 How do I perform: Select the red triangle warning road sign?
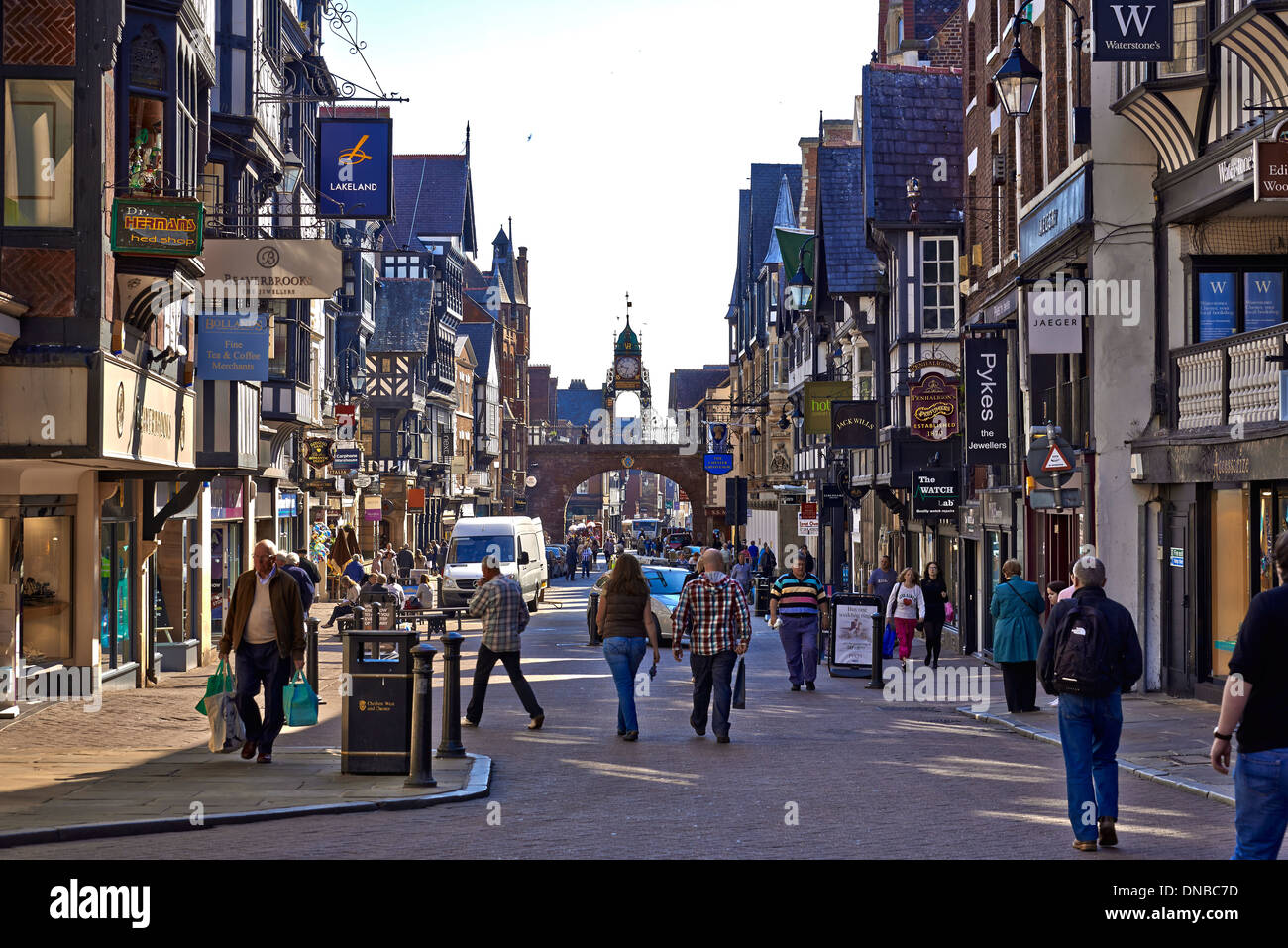(1056, 458)
